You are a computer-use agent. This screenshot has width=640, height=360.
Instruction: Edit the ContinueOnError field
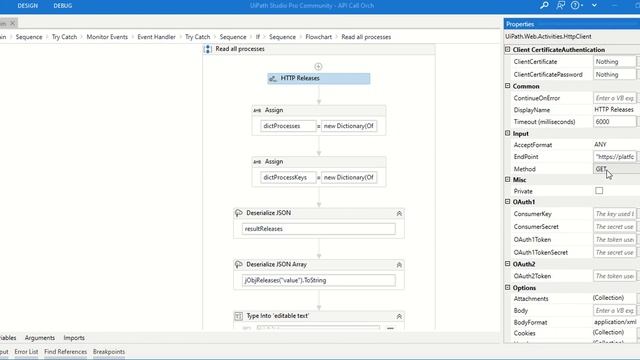click(x=614, y=98)
